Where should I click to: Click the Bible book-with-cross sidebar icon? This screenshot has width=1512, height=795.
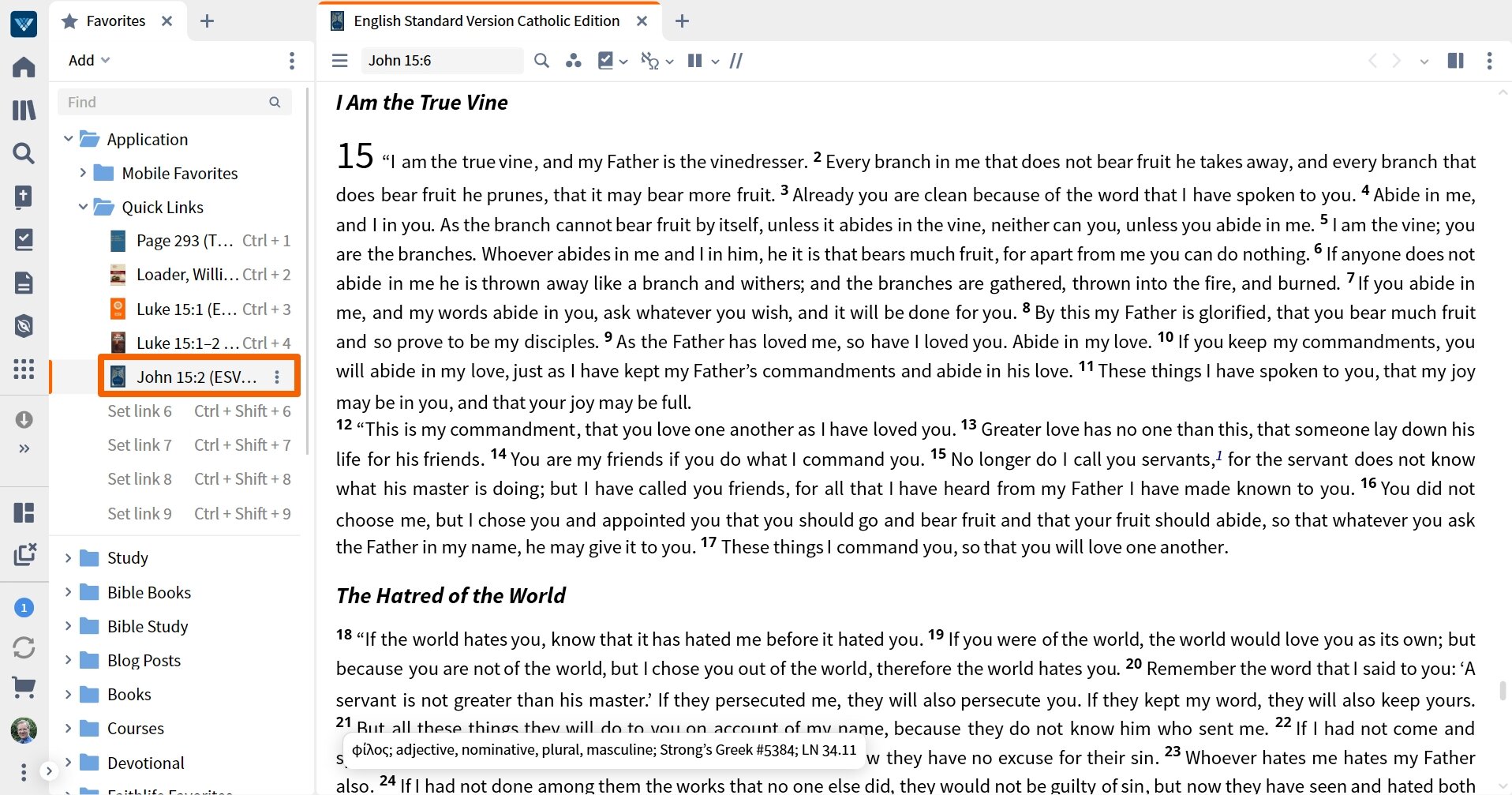pos(24,197)
